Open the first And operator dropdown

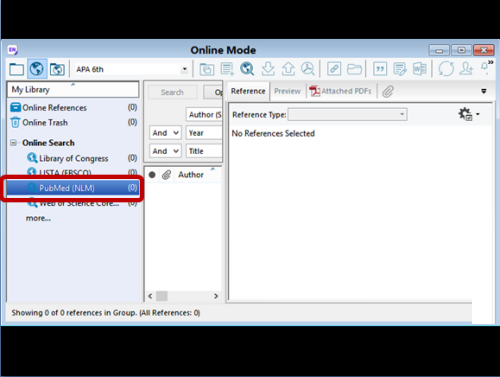(165, 133)
